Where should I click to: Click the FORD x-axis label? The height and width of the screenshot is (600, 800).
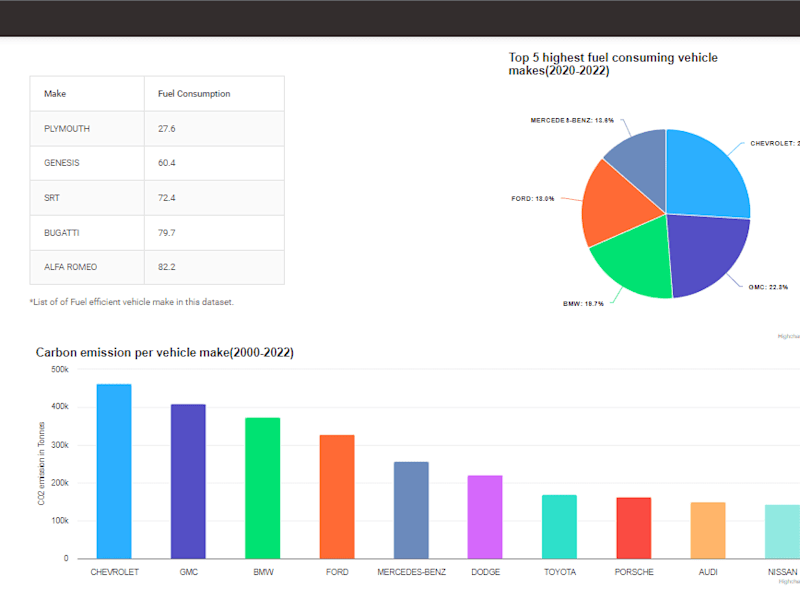pyautogui.click(x=337, y=572)
